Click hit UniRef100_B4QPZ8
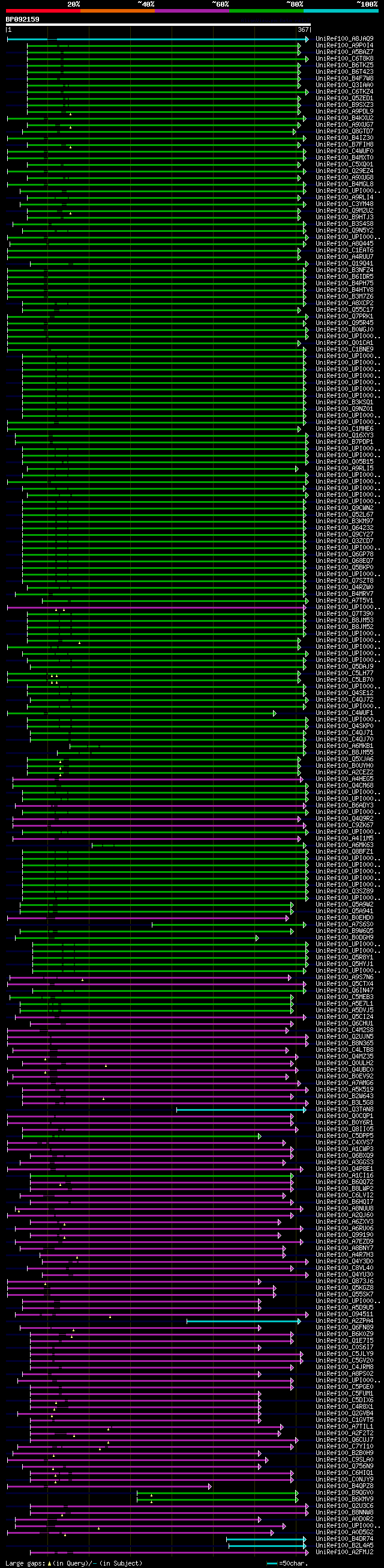The image size is (384, 1568). [344, 1486]
